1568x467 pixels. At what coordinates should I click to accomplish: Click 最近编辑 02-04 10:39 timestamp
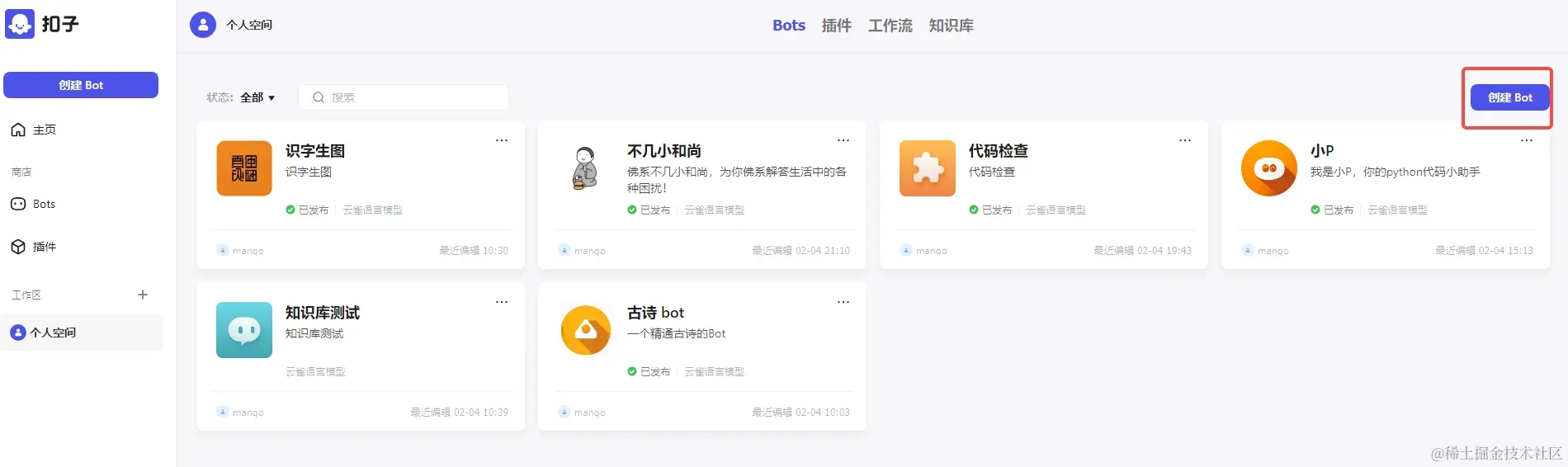tap(459, 412)
